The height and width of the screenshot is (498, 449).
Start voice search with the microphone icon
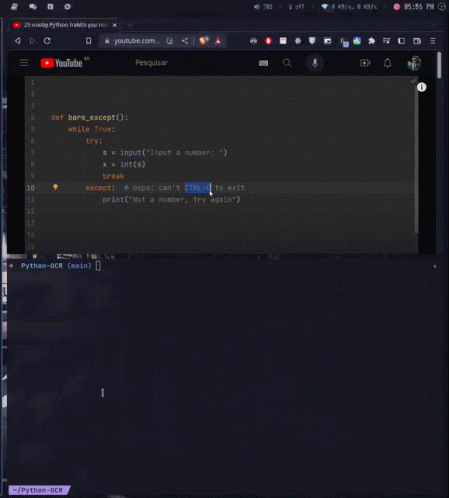click(315, 63)
